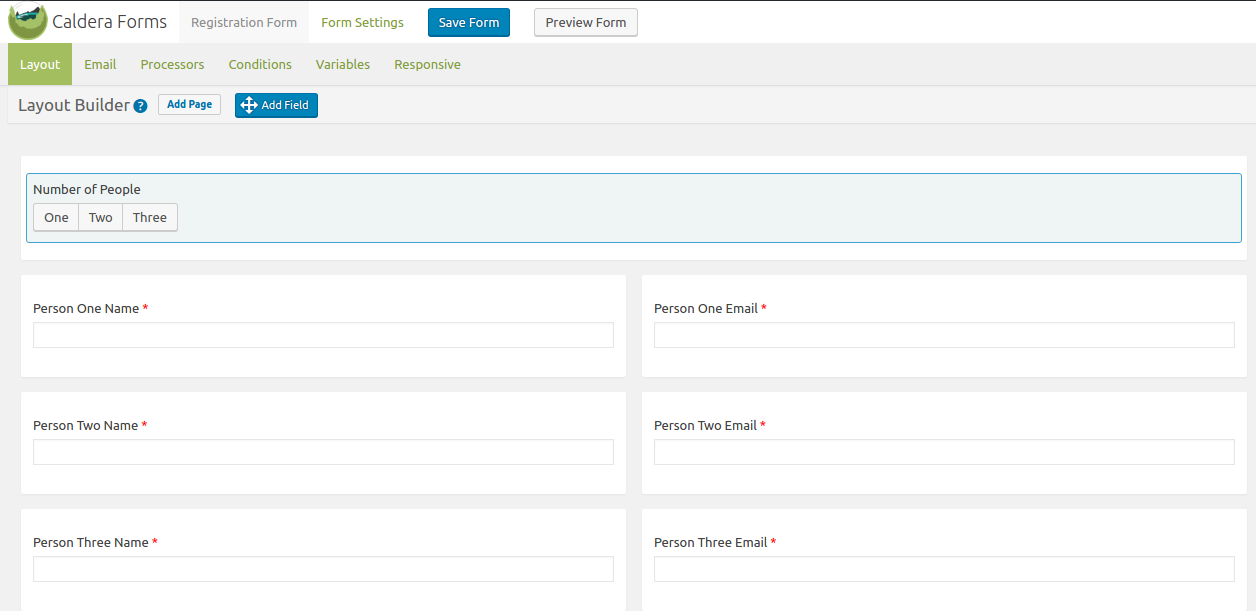Switch to the Conditions tab
Viewport: 1256px width, 611px height.
260,65
